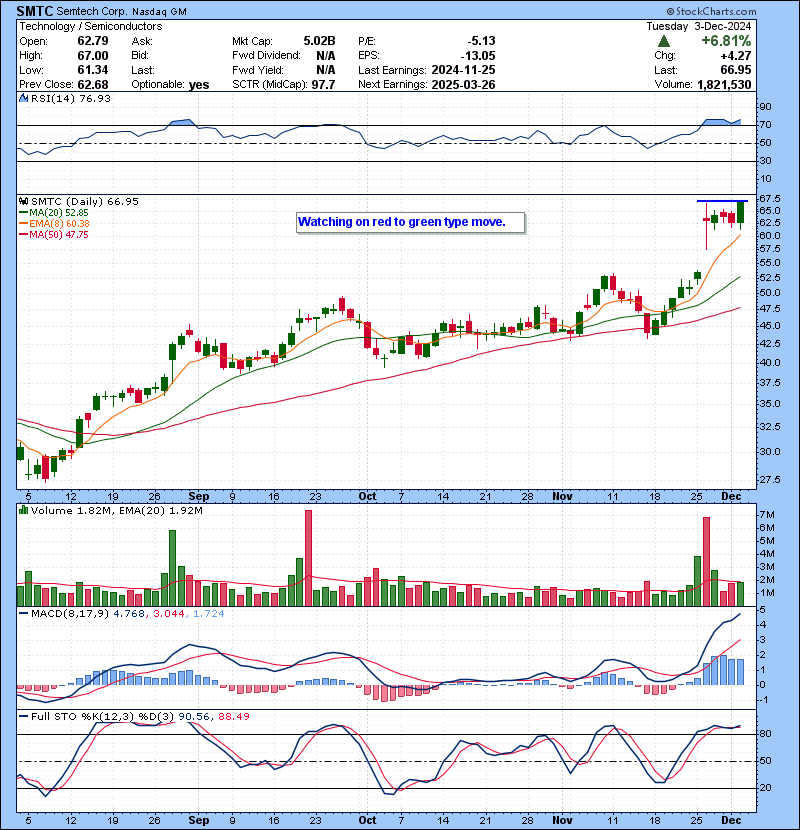The image size is (800, 830).
Task: Click the Chg value +4.27
Action: (736, 56)
